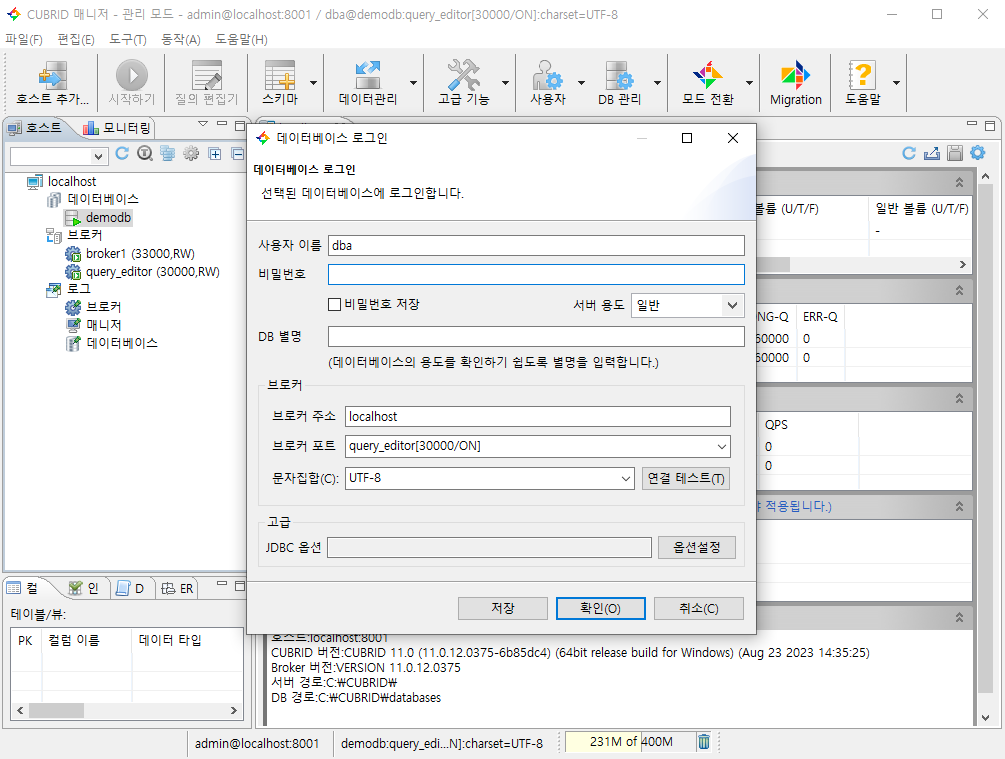The height and width of the screenshot is (759, 1005).
Task: Click the dashboard vertical scrollbar down arrow
Action: point(986,718)
